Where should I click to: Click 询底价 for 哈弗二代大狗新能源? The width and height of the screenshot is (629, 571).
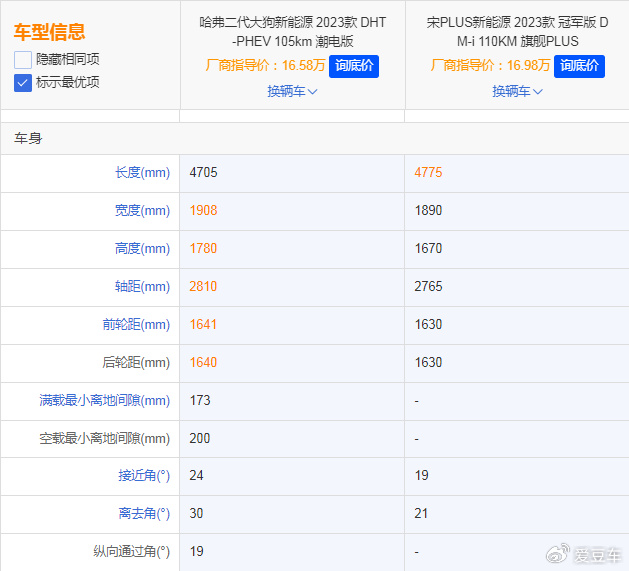(354, 66)
